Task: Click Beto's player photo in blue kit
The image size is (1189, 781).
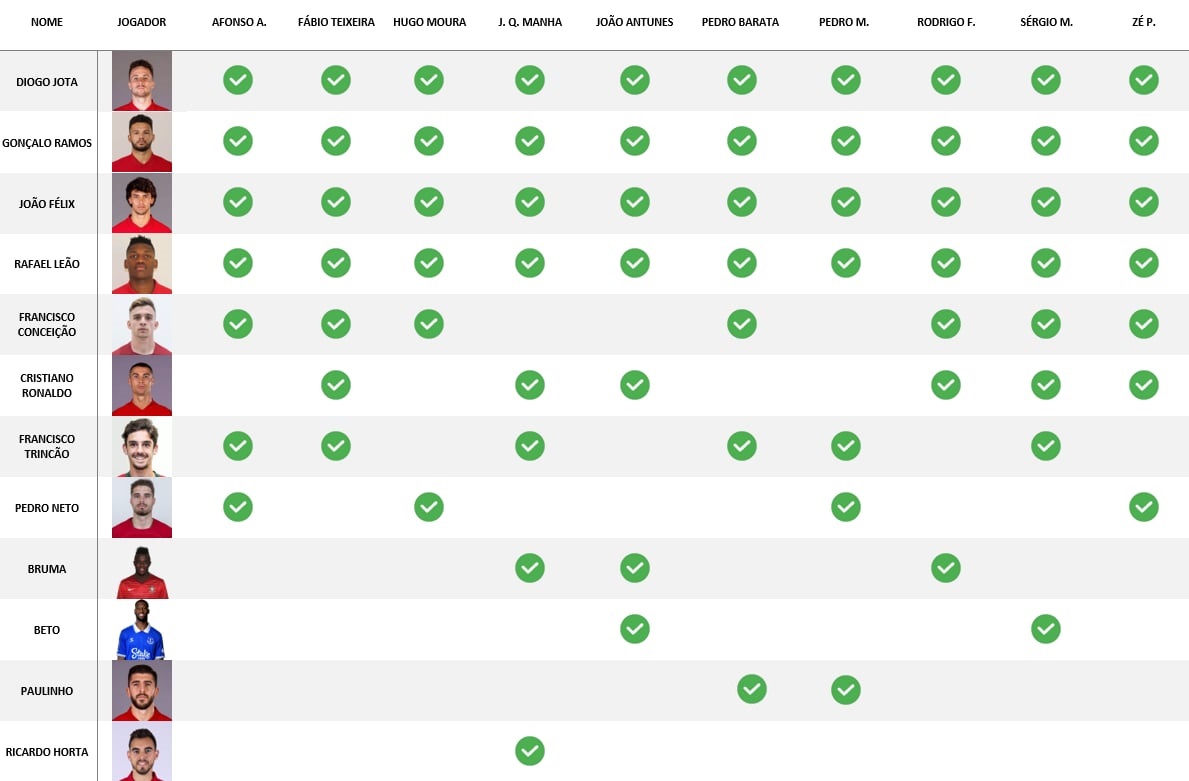Action: click(142, 630)
